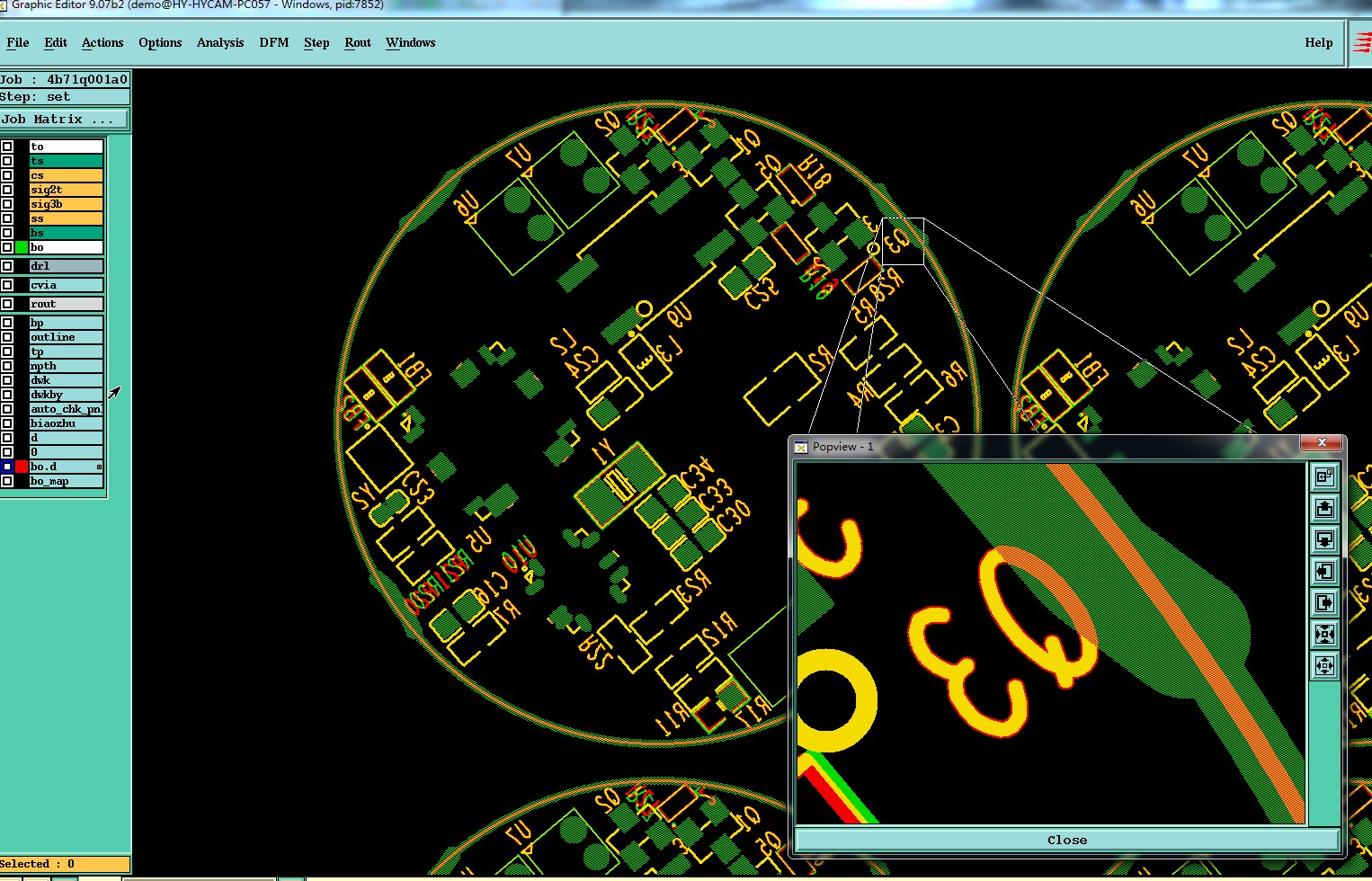The image size is (1372, 881).
Task: Click the green color swatch of 'bo' layer
Action: [x=22, y=247]
